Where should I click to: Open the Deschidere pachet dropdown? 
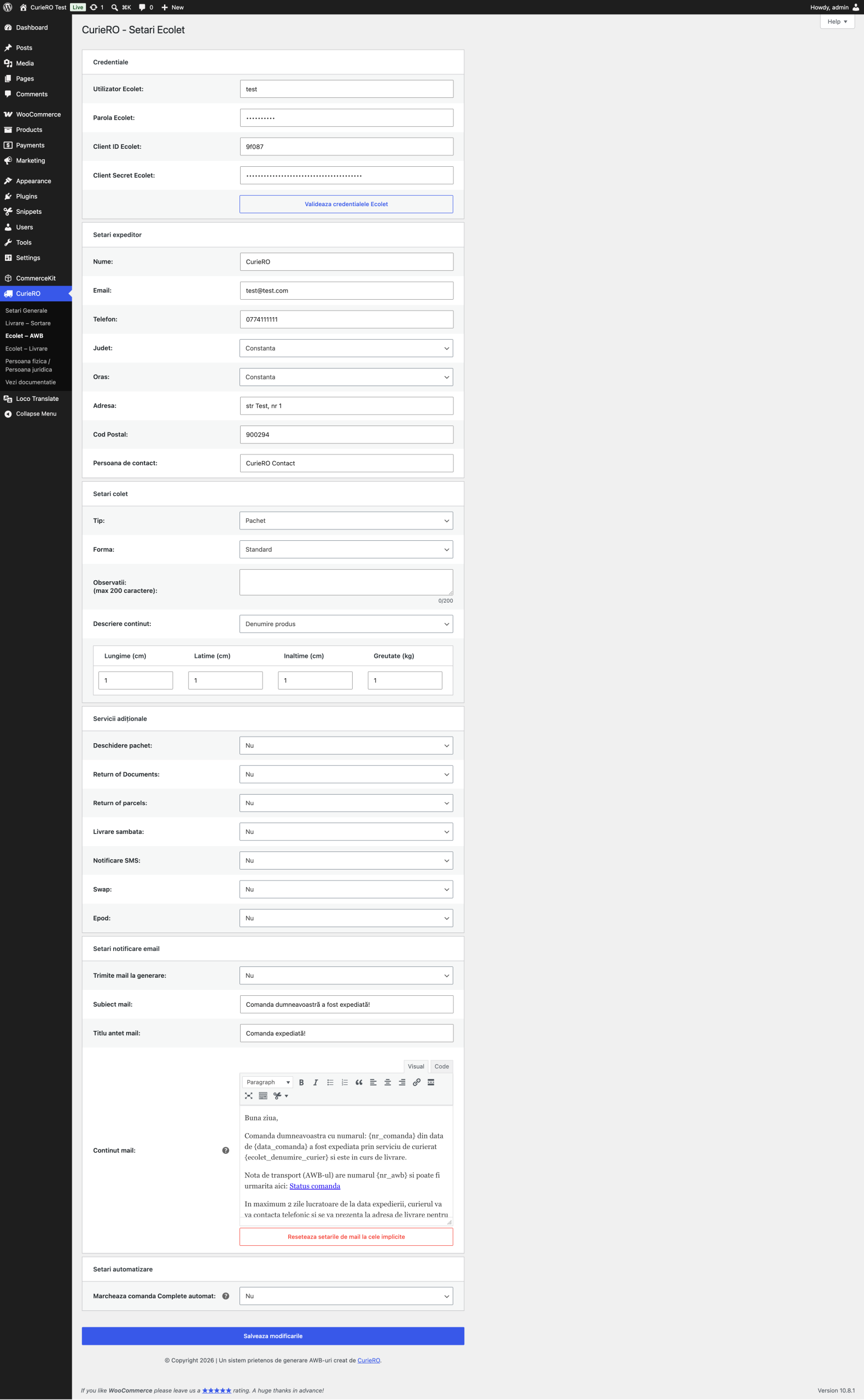point(346,746)
